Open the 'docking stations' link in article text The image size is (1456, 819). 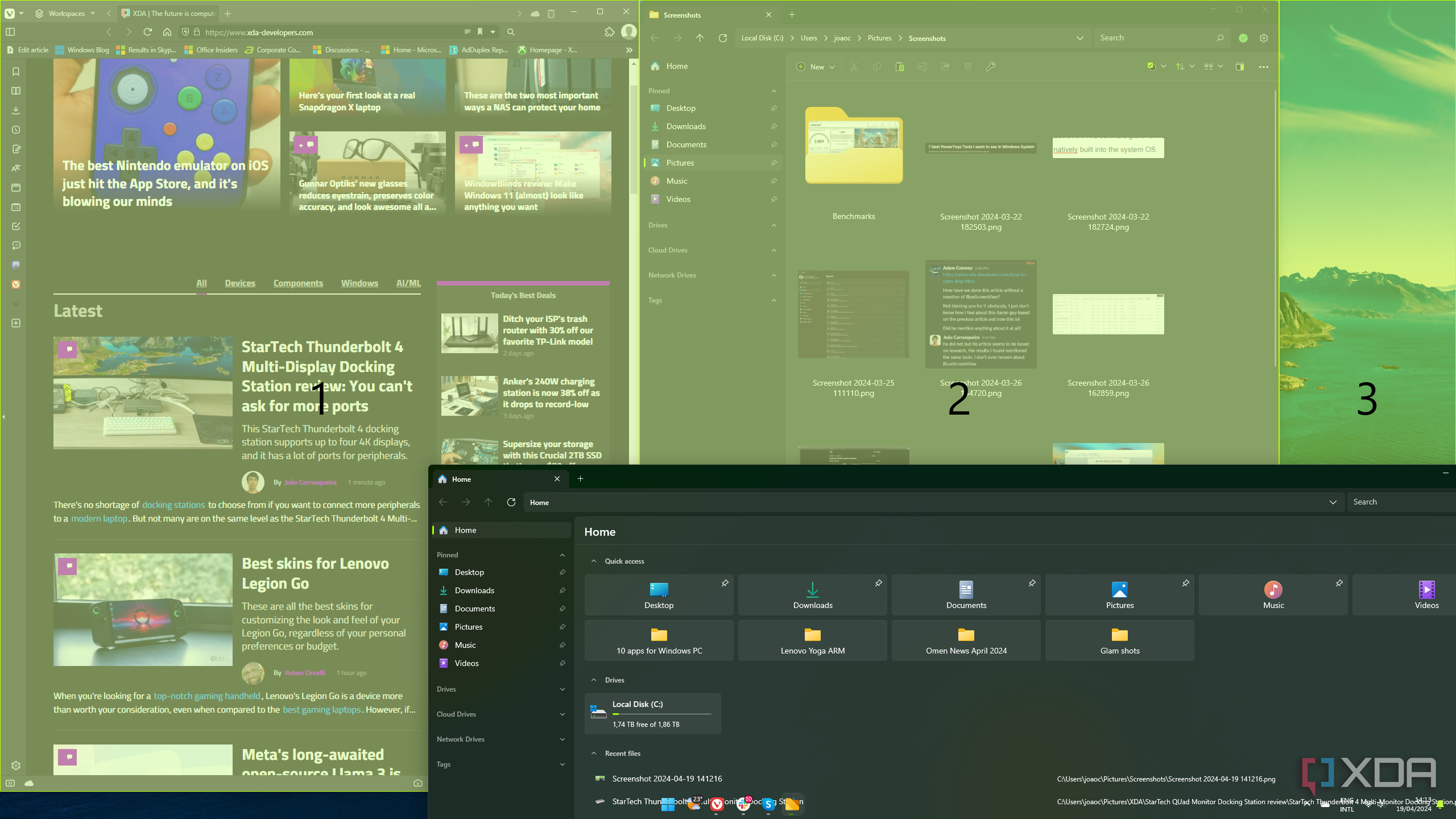[x=173, y=505]
